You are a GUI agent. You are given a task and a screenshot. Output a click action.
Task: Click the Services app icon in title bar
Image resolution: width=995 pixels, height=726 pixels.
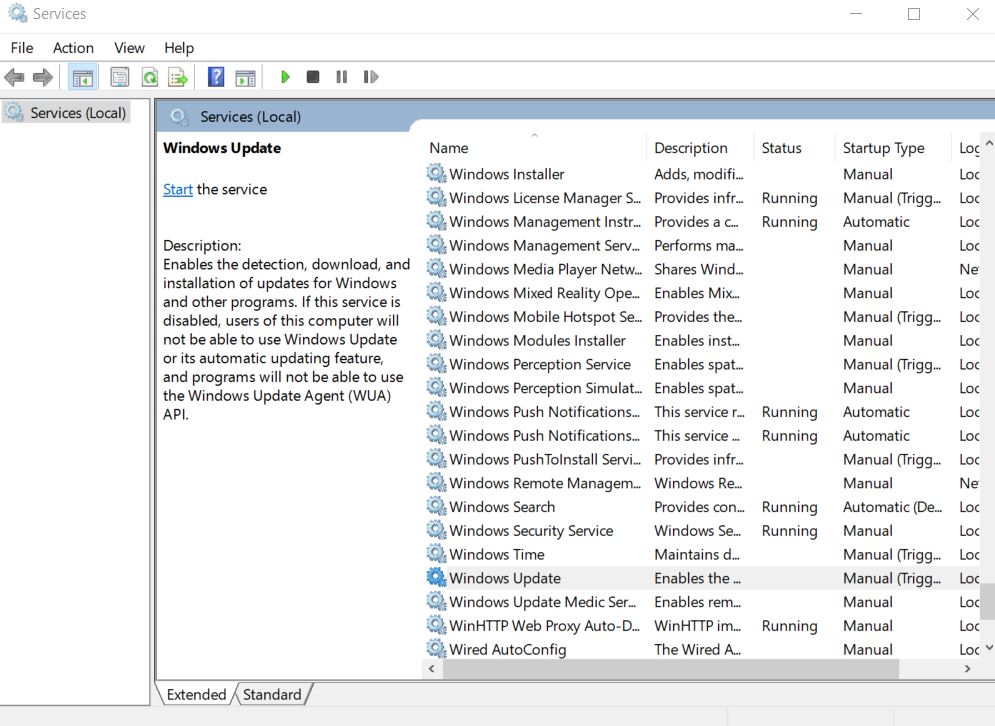(17, 13)
